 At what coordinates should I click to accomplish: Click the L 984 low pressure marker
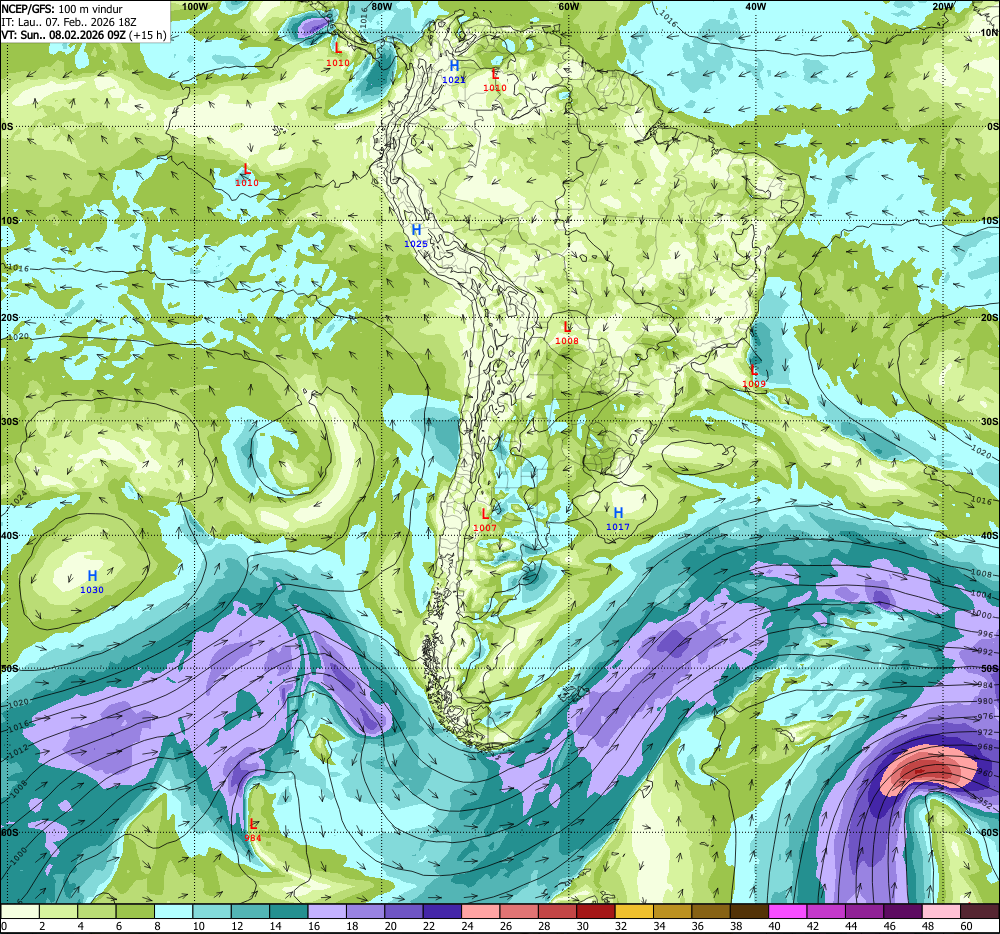click(x=253, y=829)
